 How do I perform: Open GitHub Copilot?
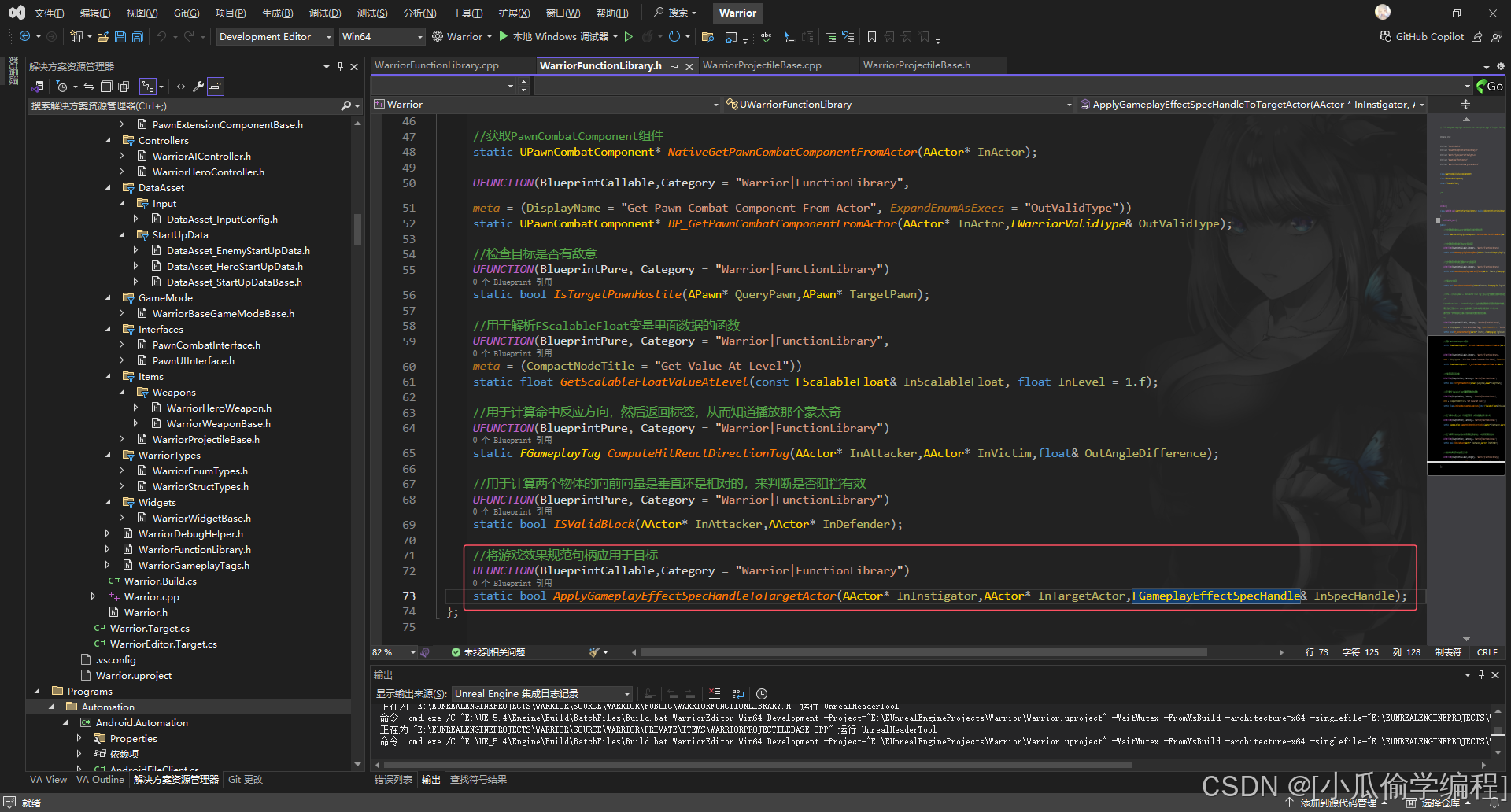pos(1421,36)
